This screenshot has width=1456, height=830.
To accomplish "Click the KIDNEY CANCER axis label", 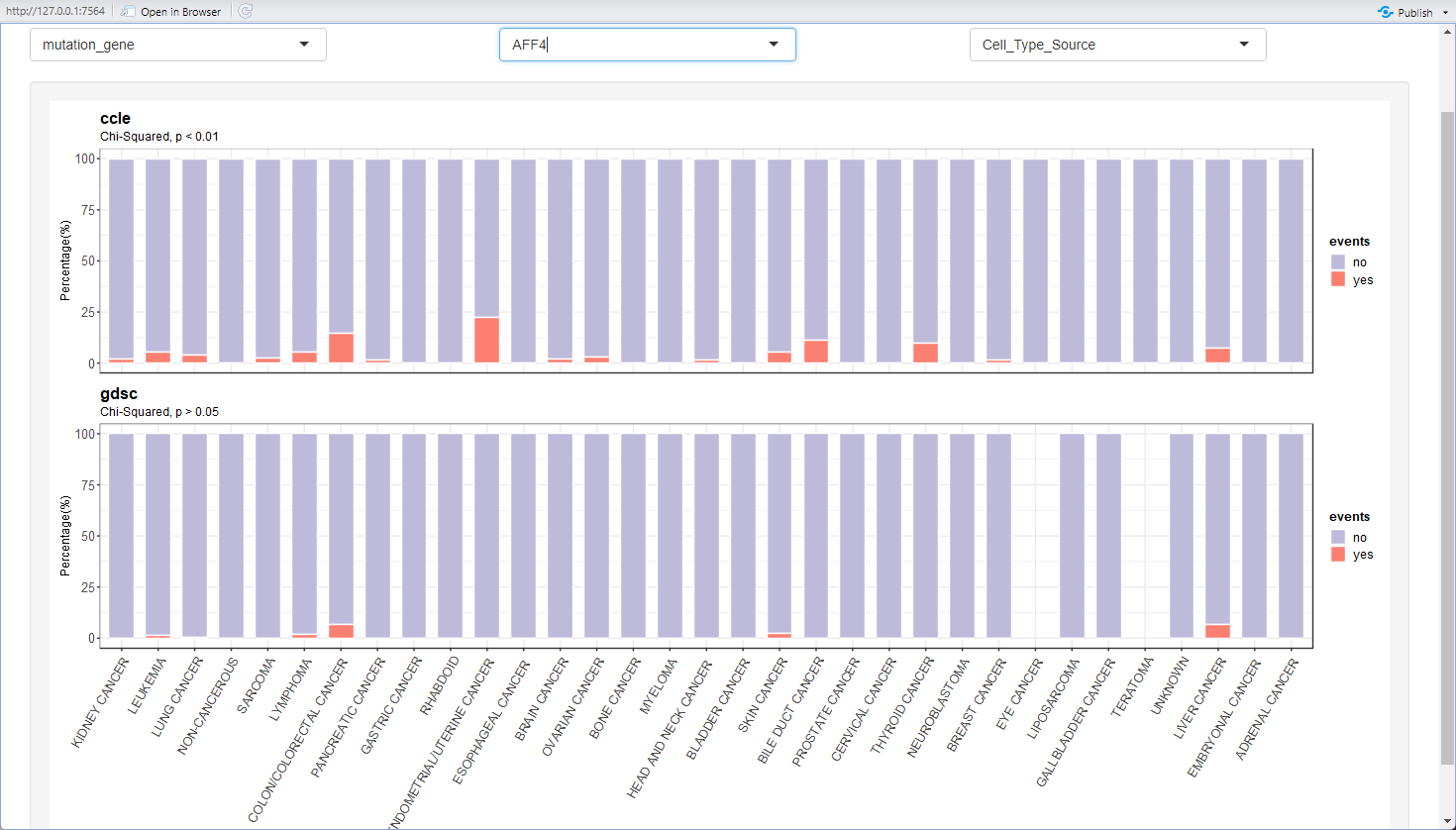I will (x=100, y=702).
